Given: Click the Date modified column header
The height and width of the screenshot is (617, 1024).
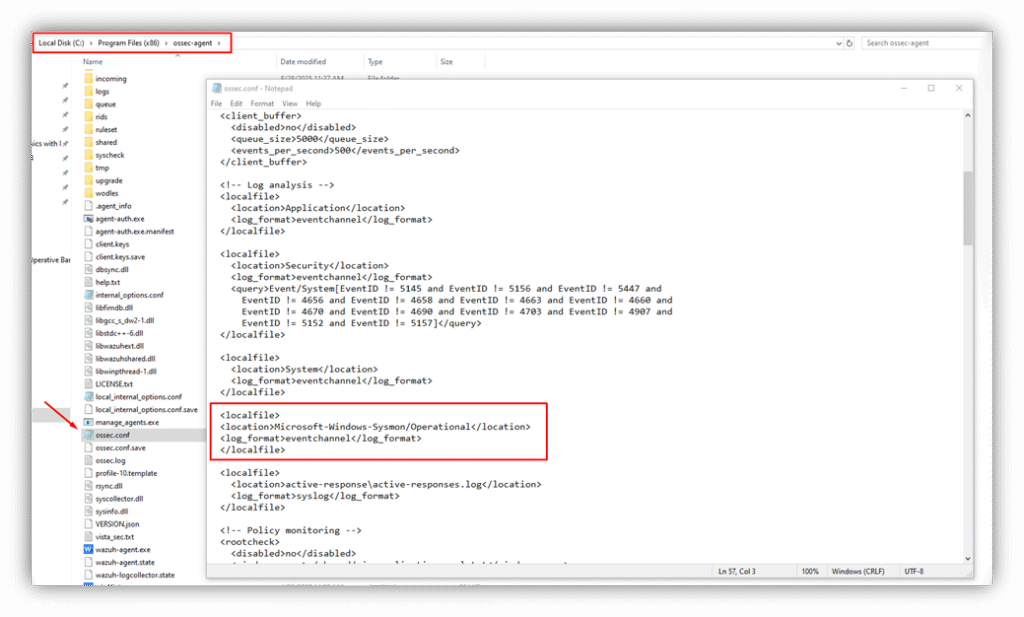Looking at the screenshot, I should point(302,62).
